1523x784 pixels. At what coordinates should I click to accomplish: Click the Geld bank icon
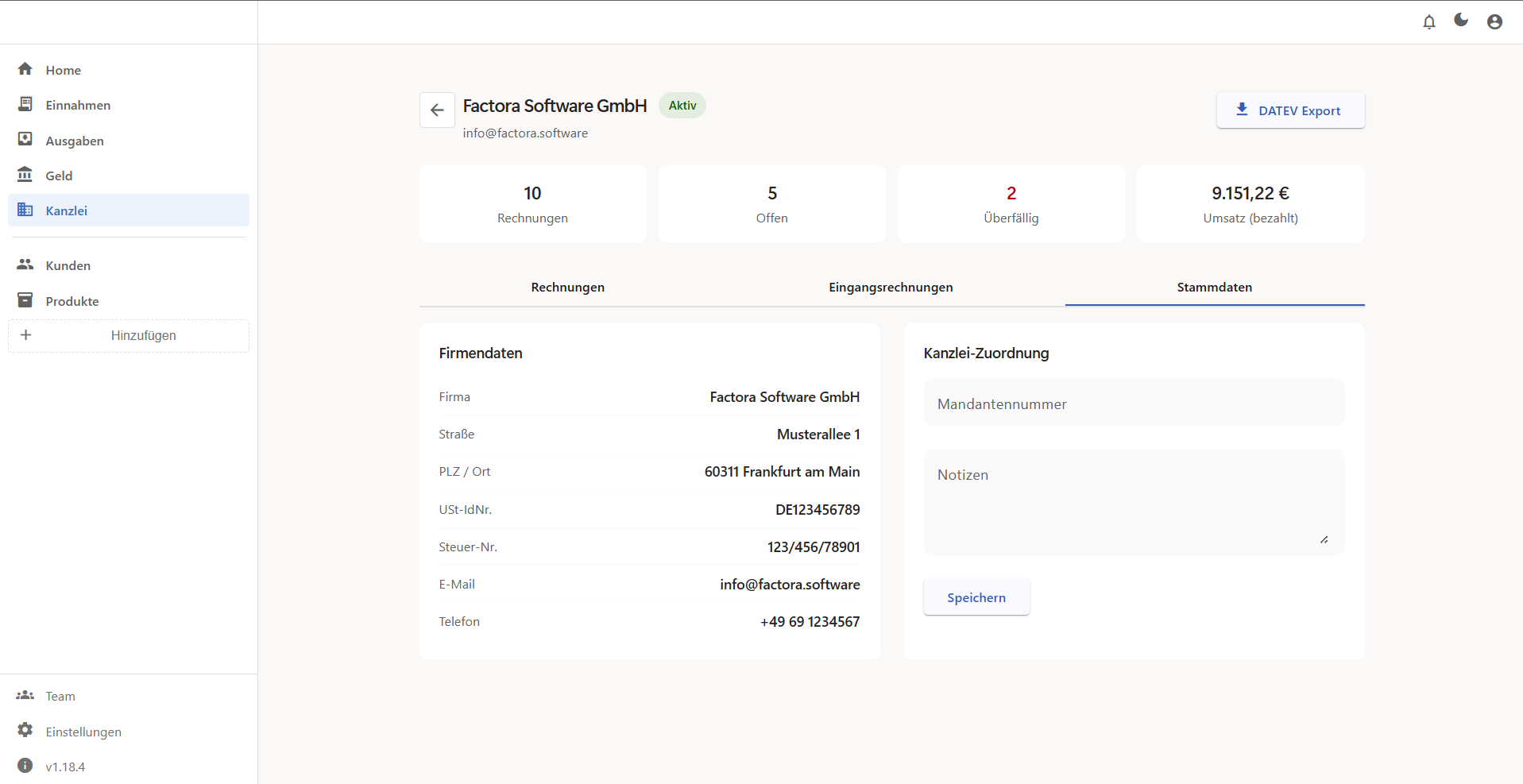[25, 175]
